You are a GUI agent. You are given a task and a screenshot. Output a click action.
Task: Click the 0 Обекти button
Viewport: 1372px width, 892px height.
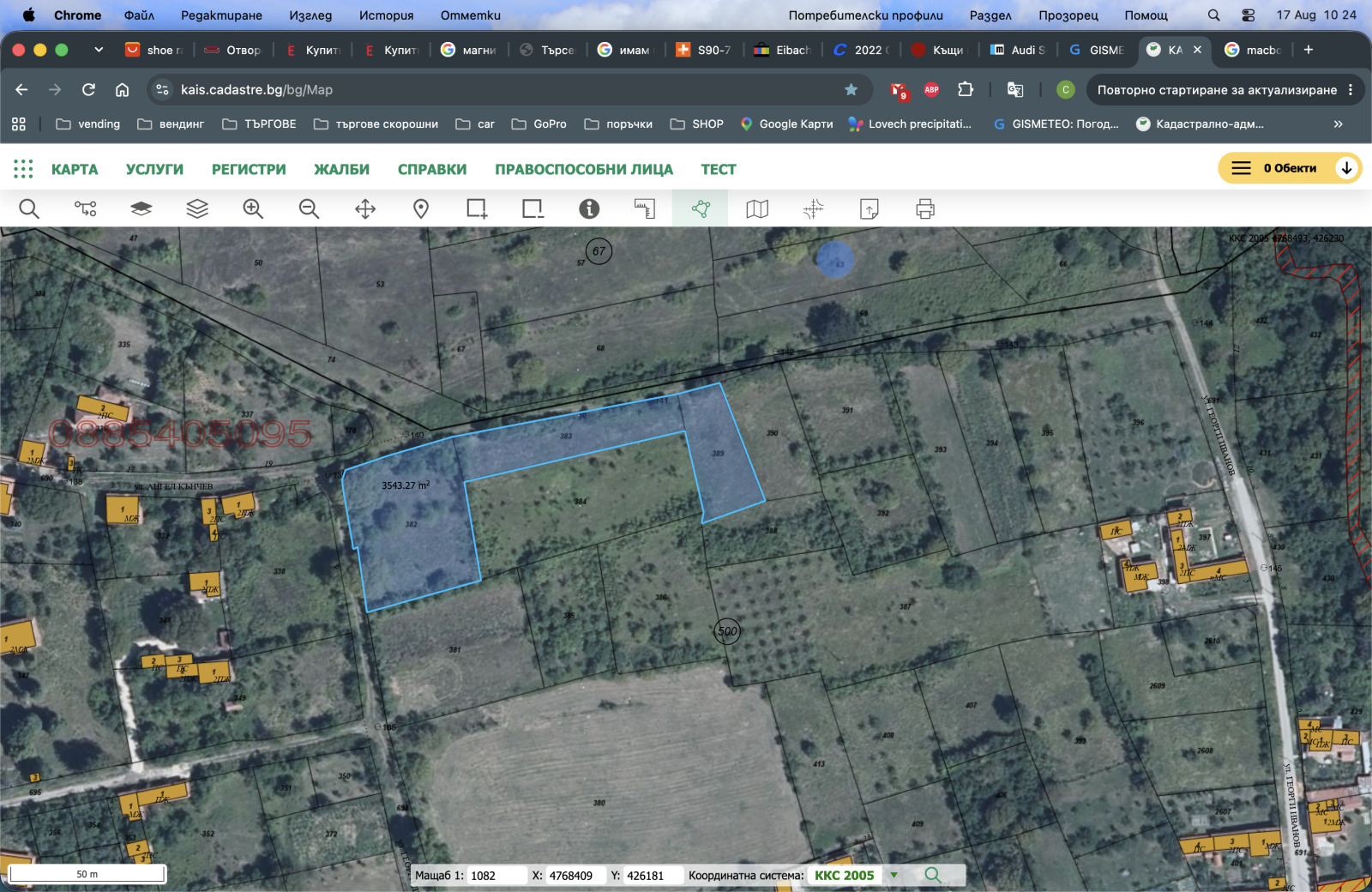pos(1290,168)
